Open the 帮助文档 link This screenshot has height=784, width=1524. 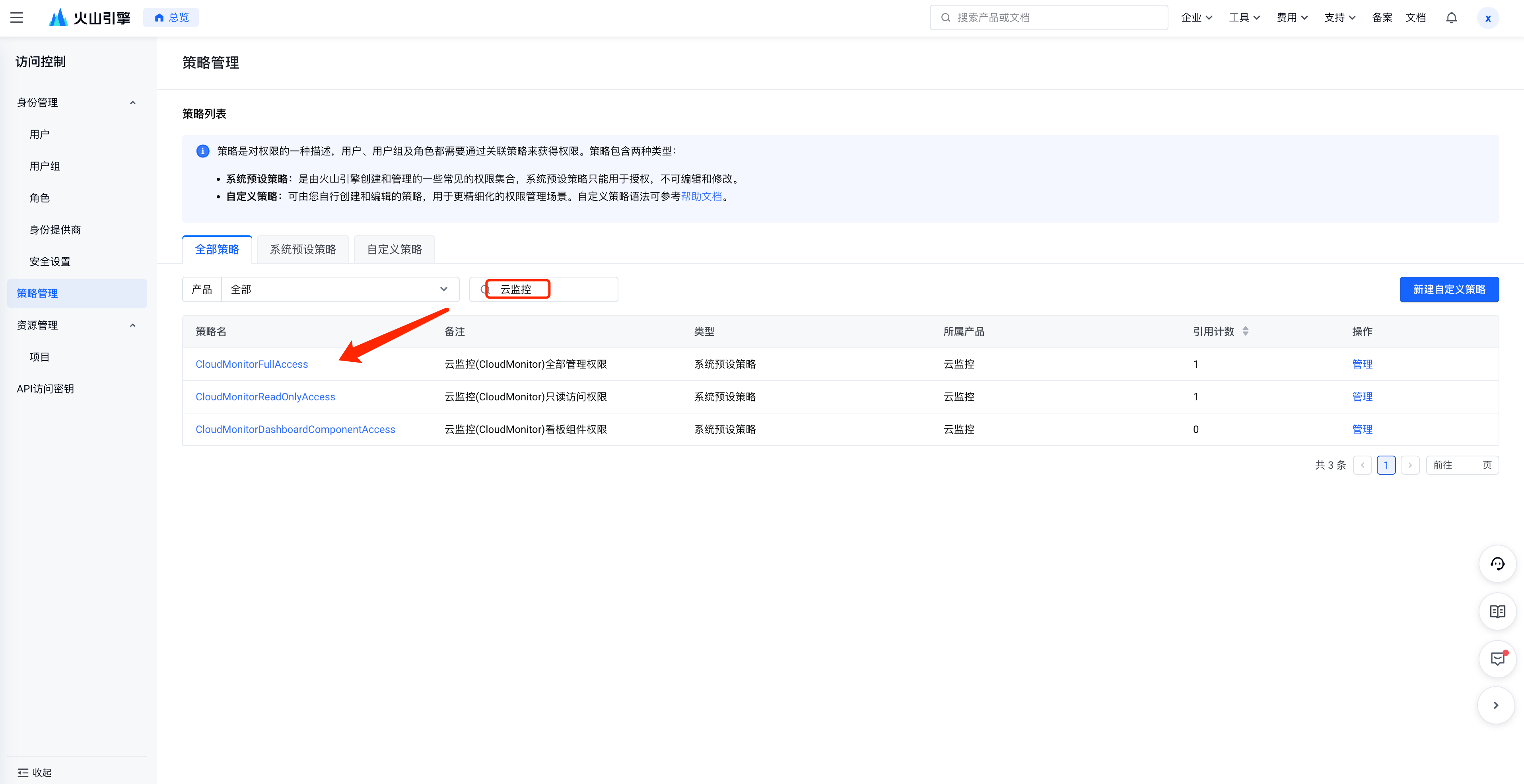tap(701, 196)
